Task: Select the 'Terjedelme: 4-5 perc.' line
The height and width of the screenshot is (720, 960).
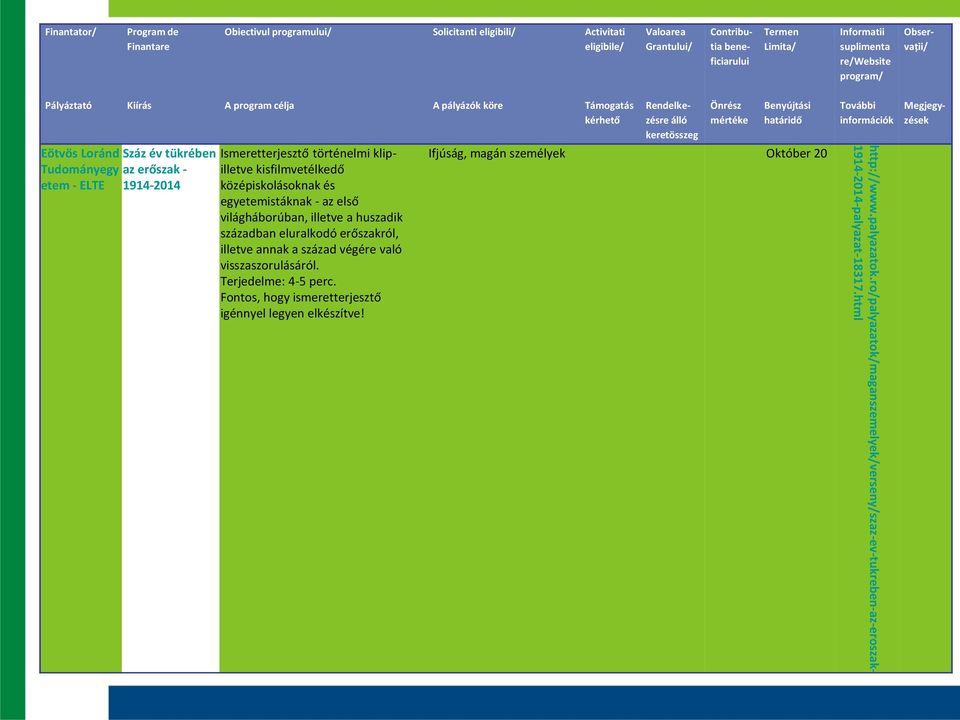Action: 278,282
